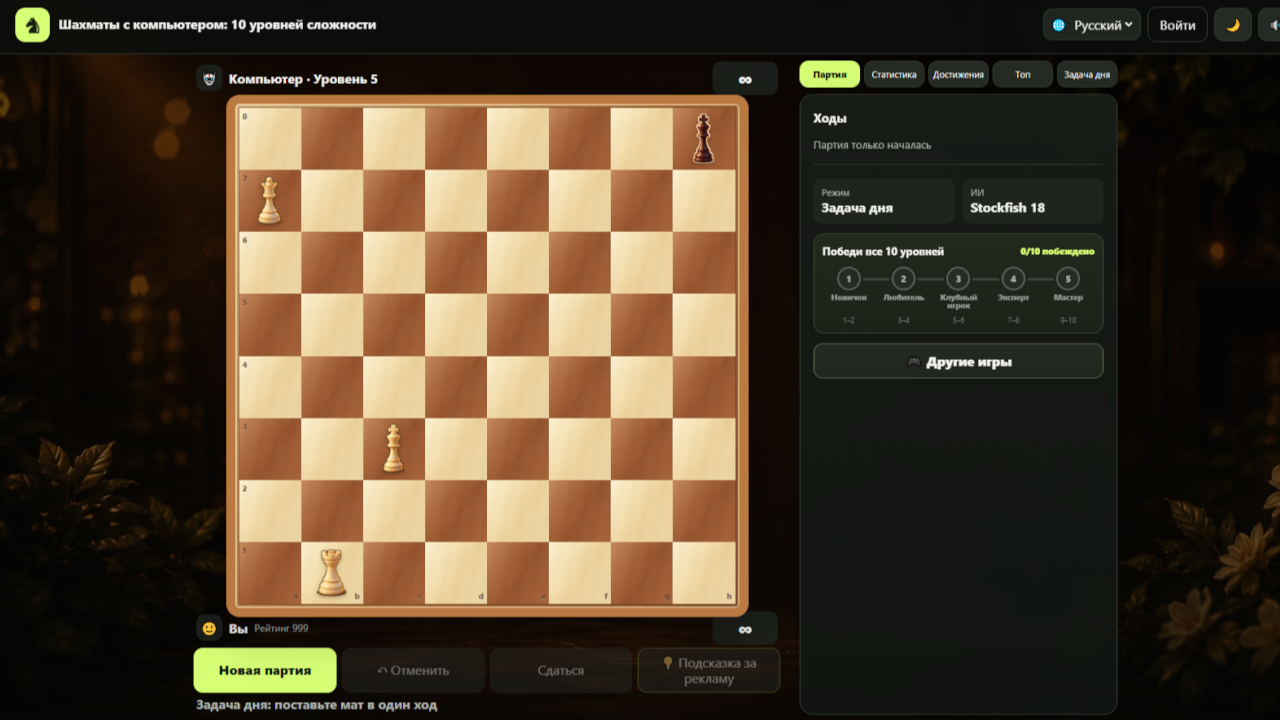The image size is (1280, 720).
Task: Click the Войти login button
Action: tap(1177, 25)
